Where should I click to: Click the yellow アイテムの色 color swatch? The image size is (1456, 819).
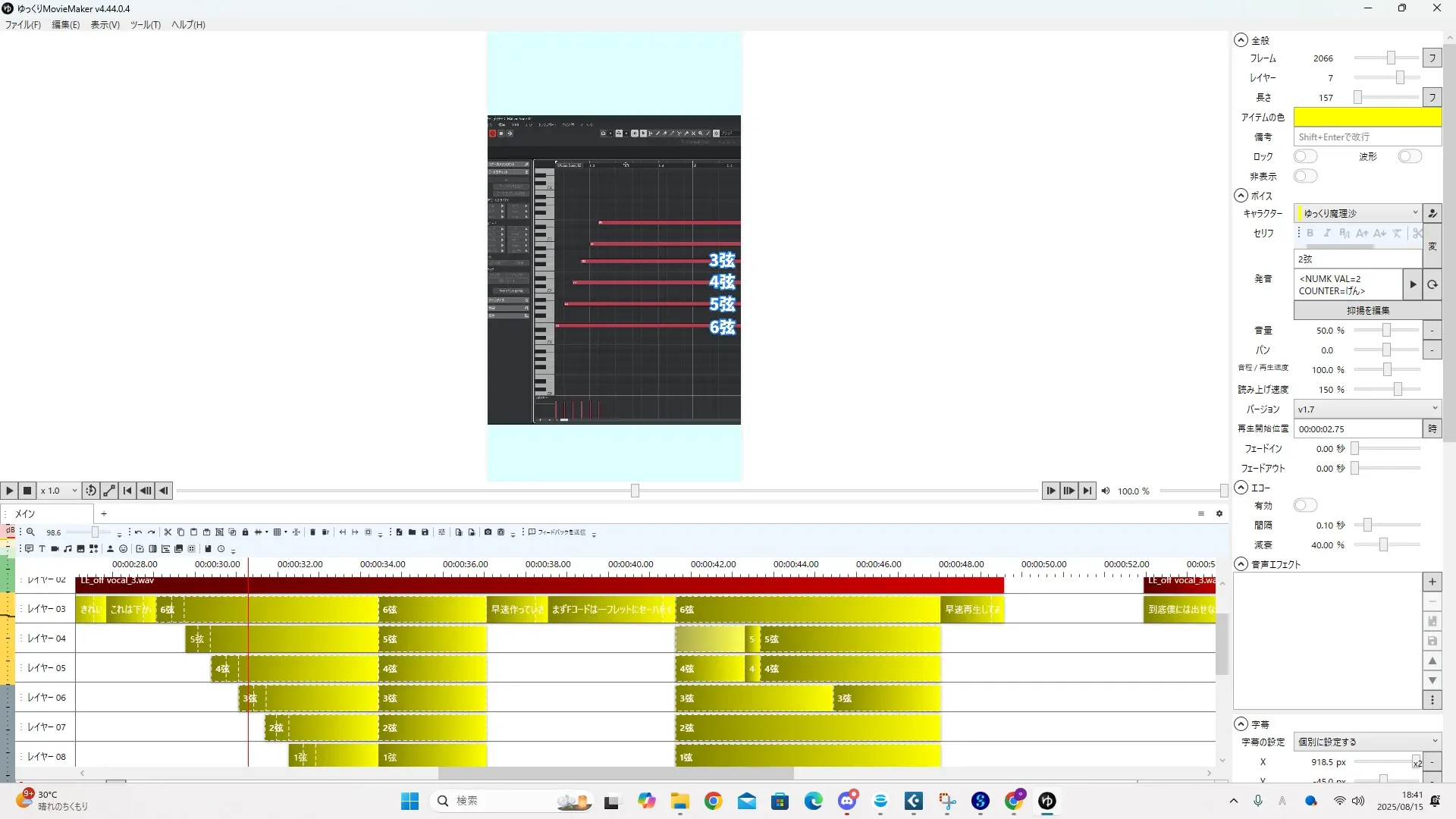[1367, 117]
